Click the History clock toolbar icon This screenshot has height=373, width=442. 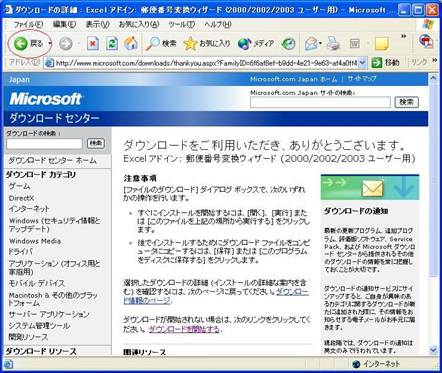pyautogui.click(x=288, y=44)
